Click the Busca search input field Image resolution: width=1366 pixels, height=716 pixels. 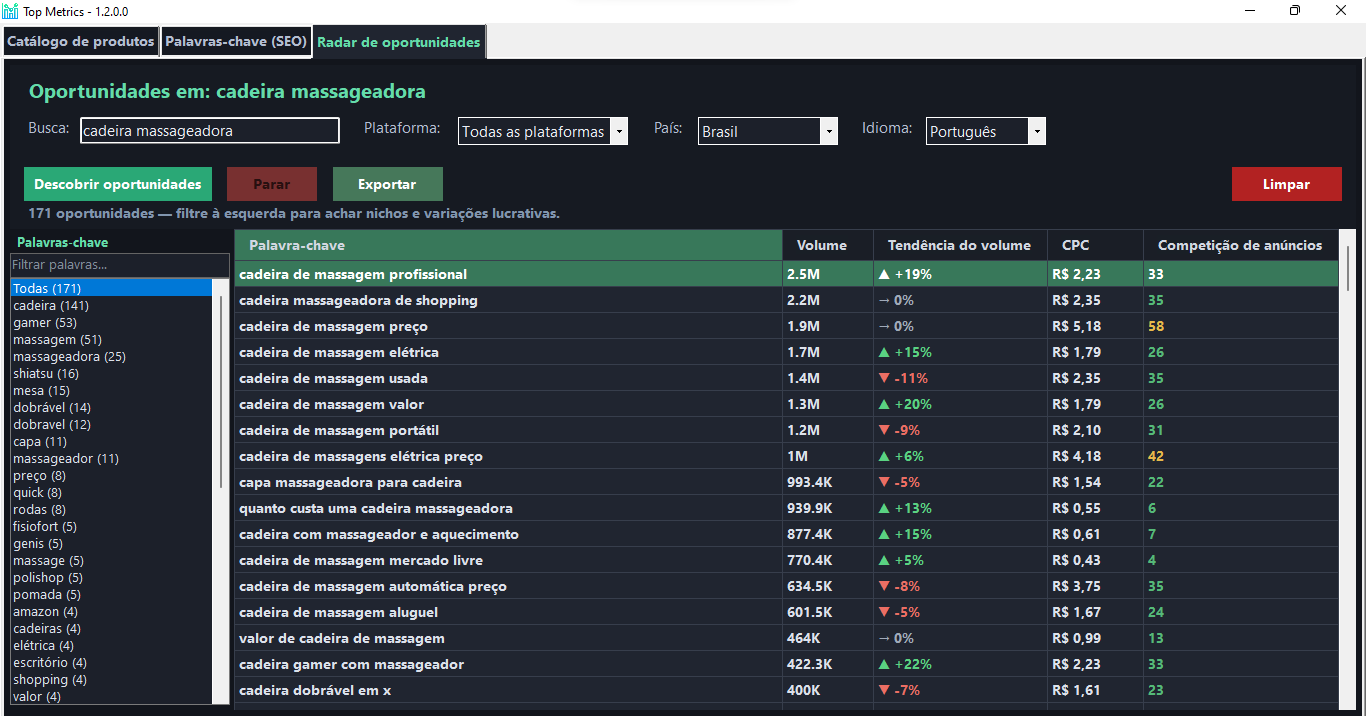click(209, 131)
